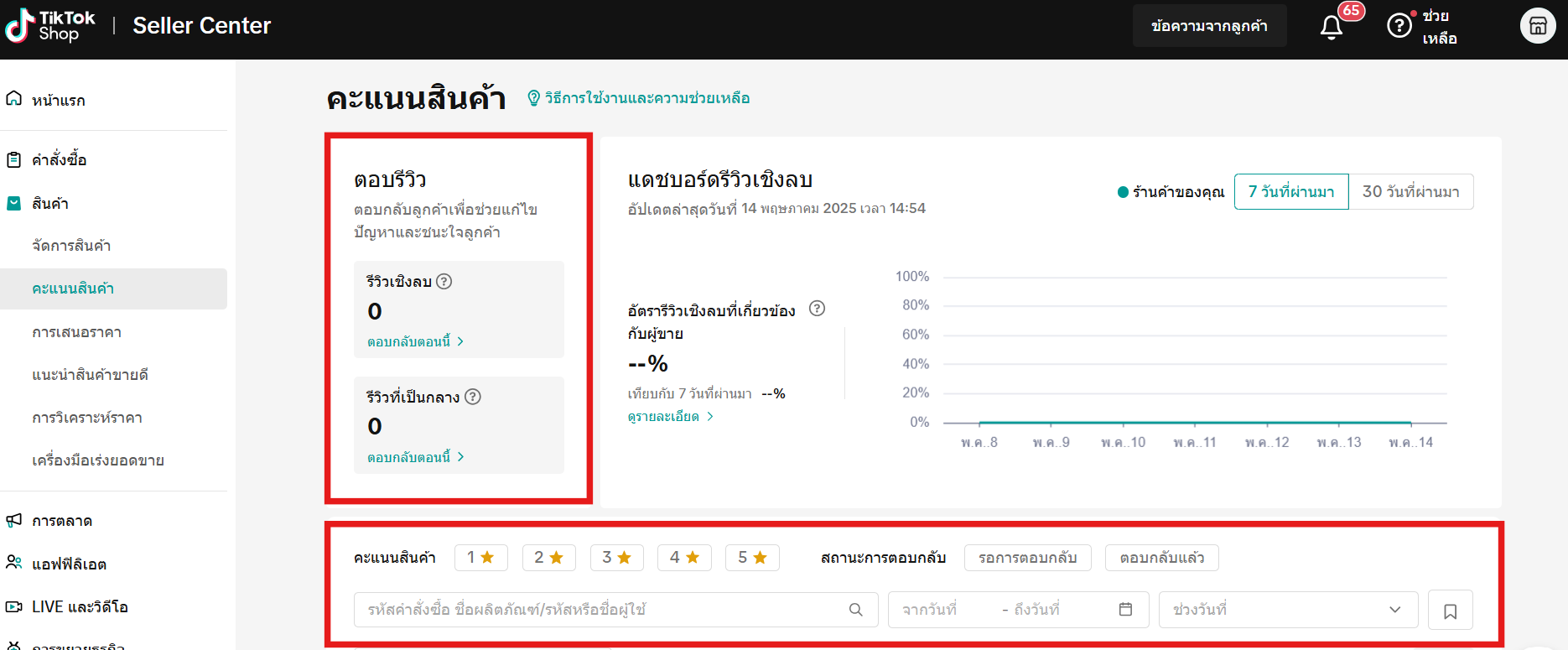This screenshot has height=650, width=1568.
Task: Click the search magnifier icon in search box
Action: (x=855, y=610)
